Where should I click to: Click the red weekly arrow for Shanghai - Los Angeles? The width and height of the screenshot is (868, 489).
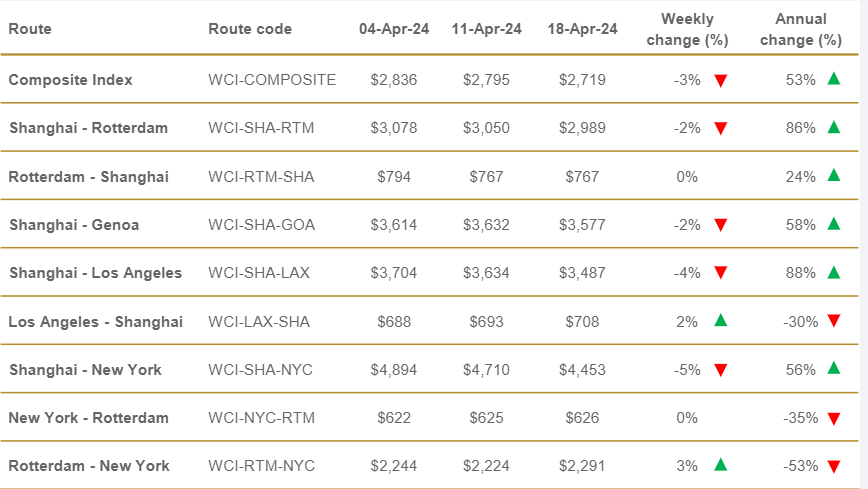pos(720,273)
